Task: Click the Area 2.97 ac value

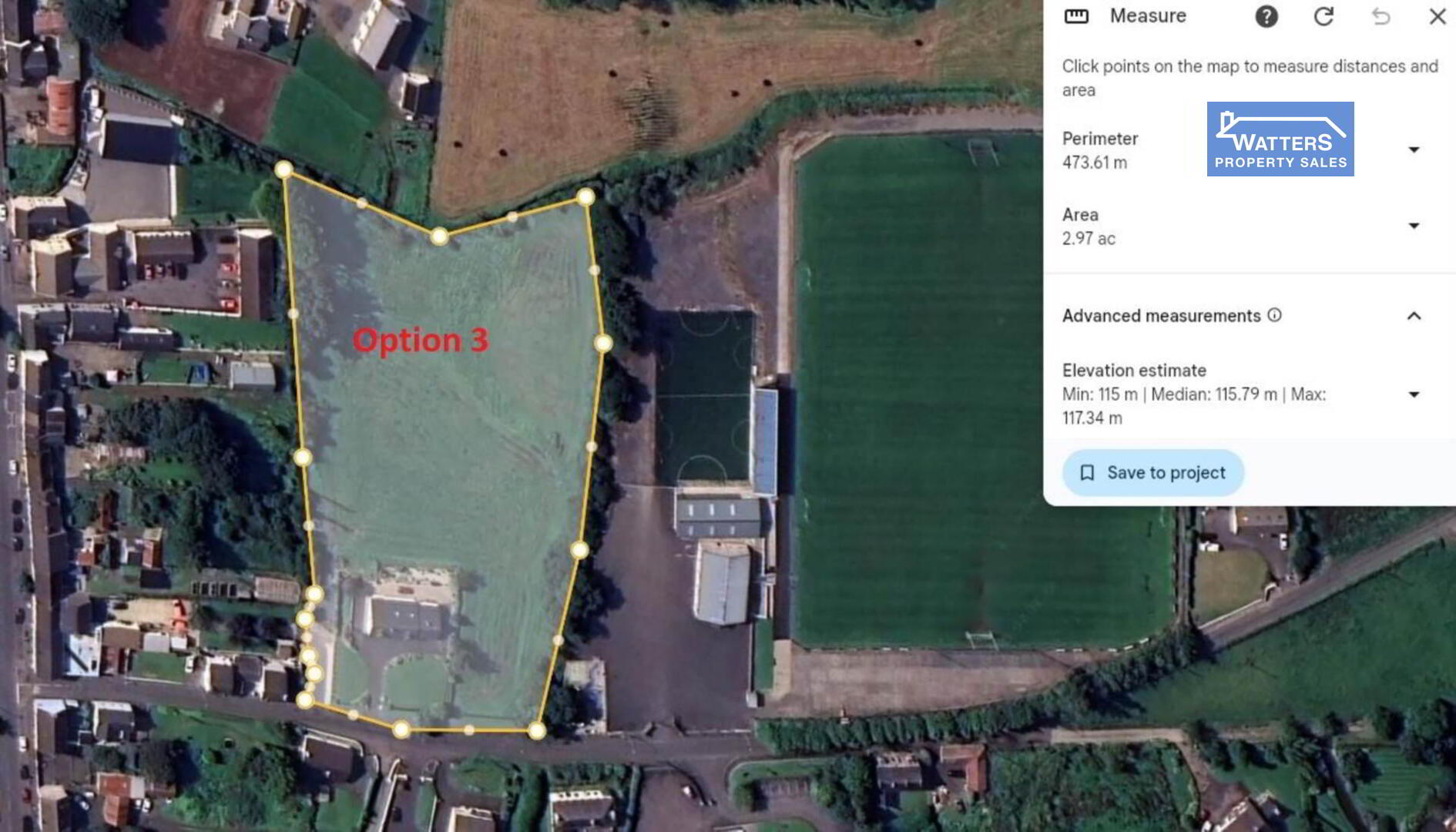Action: coord(1089,239)
